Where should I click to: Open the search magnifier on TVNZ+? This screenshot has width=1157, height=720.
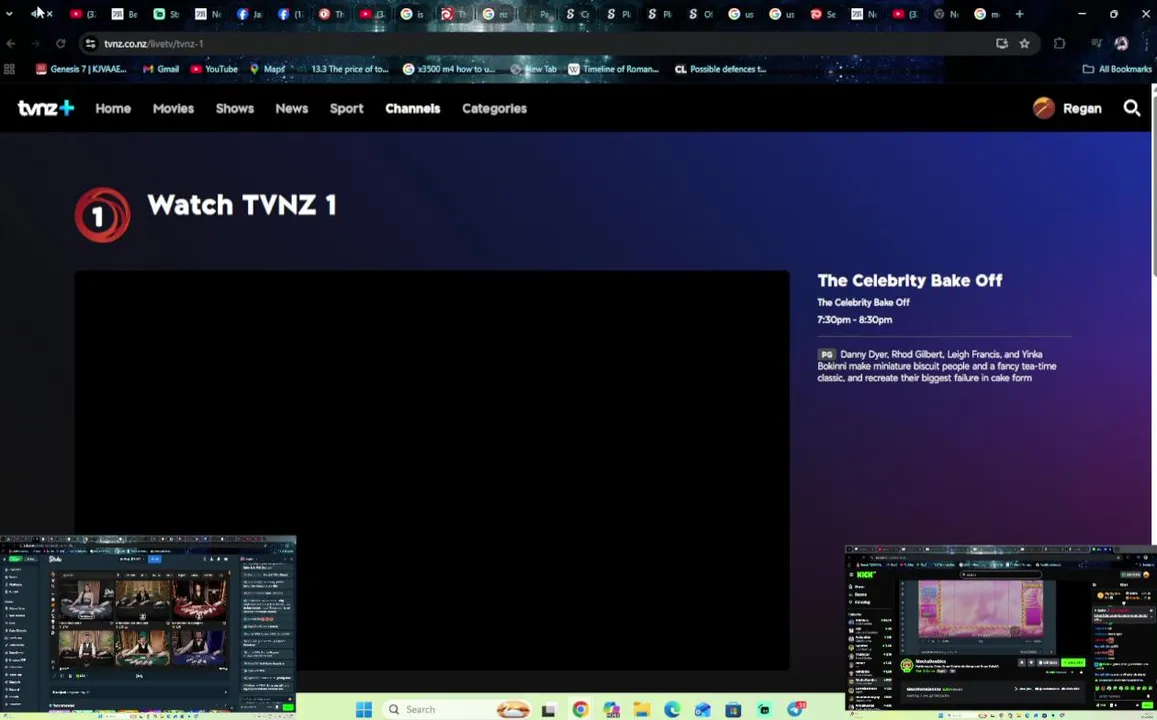(x=1131, y=108)
